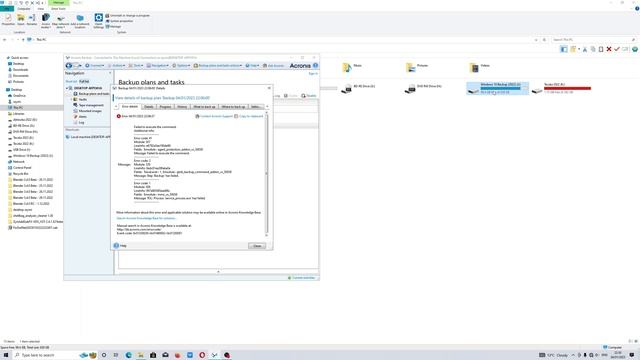Open the View ribbon tab
Viewport: 640px width, 360px height.
pyautogui.click(x=40, y=9)
